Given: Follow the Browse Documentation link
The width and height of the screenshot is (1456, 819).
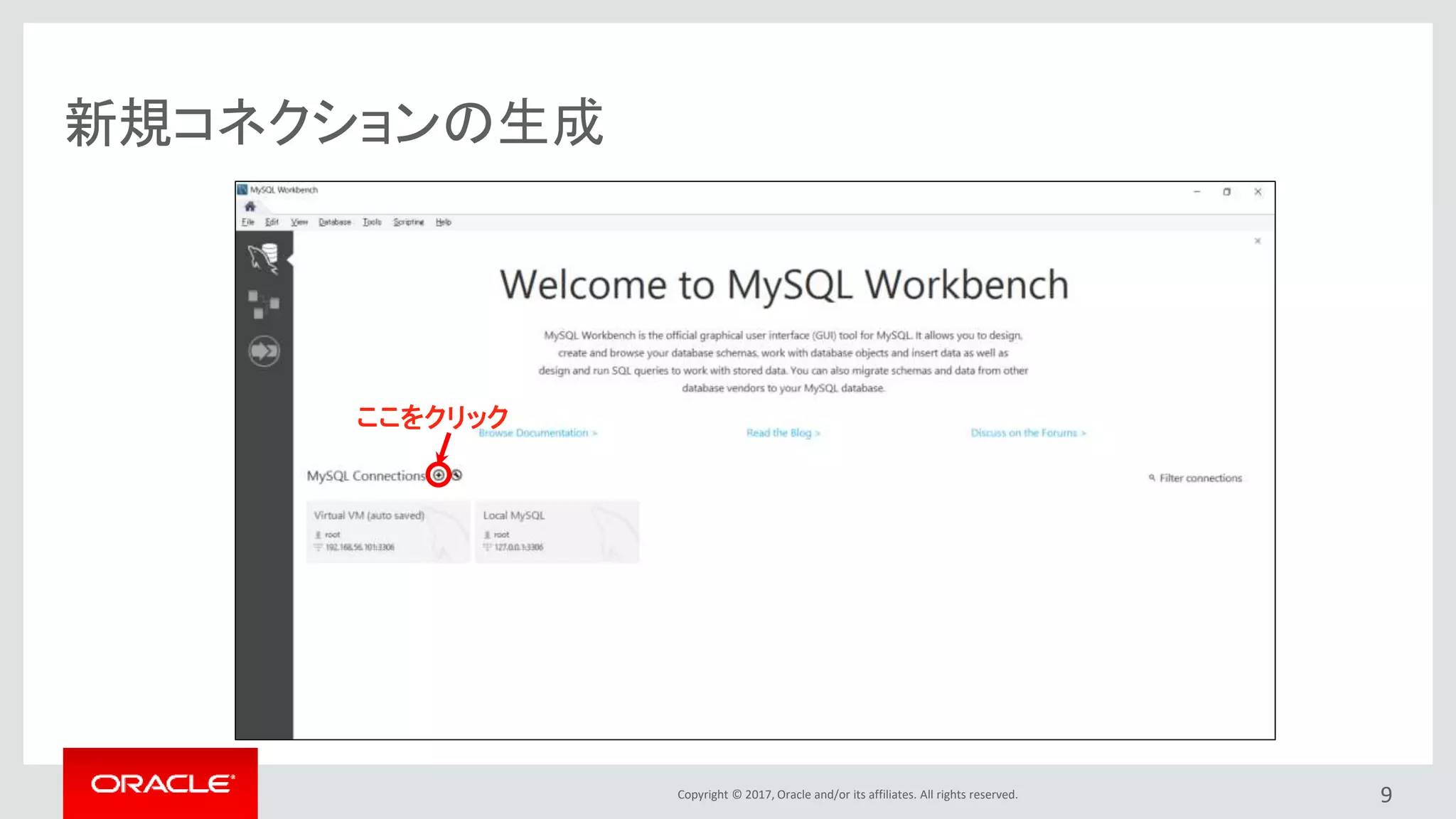Looking at the screenshot, I should [x=537, y=433].
